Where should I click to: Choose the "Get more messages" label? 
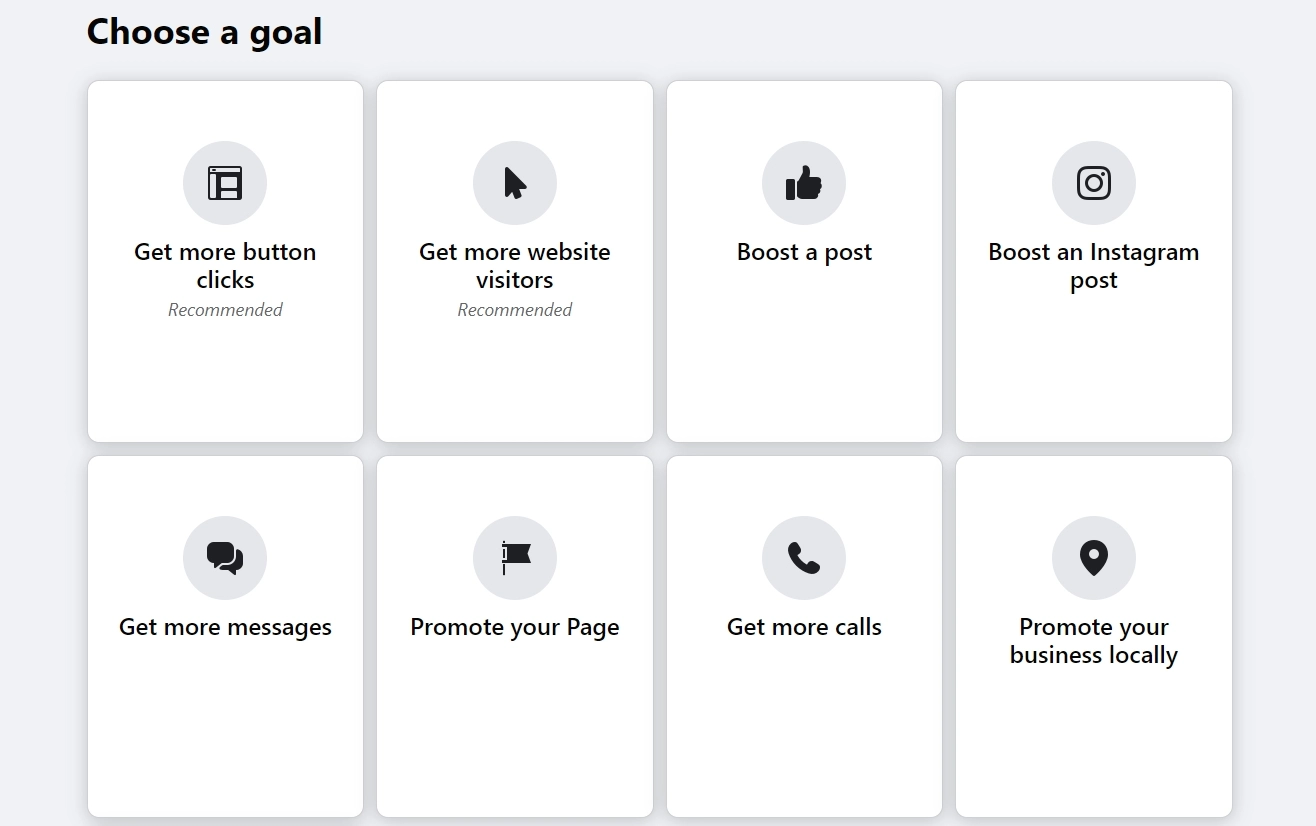[225, 627]
